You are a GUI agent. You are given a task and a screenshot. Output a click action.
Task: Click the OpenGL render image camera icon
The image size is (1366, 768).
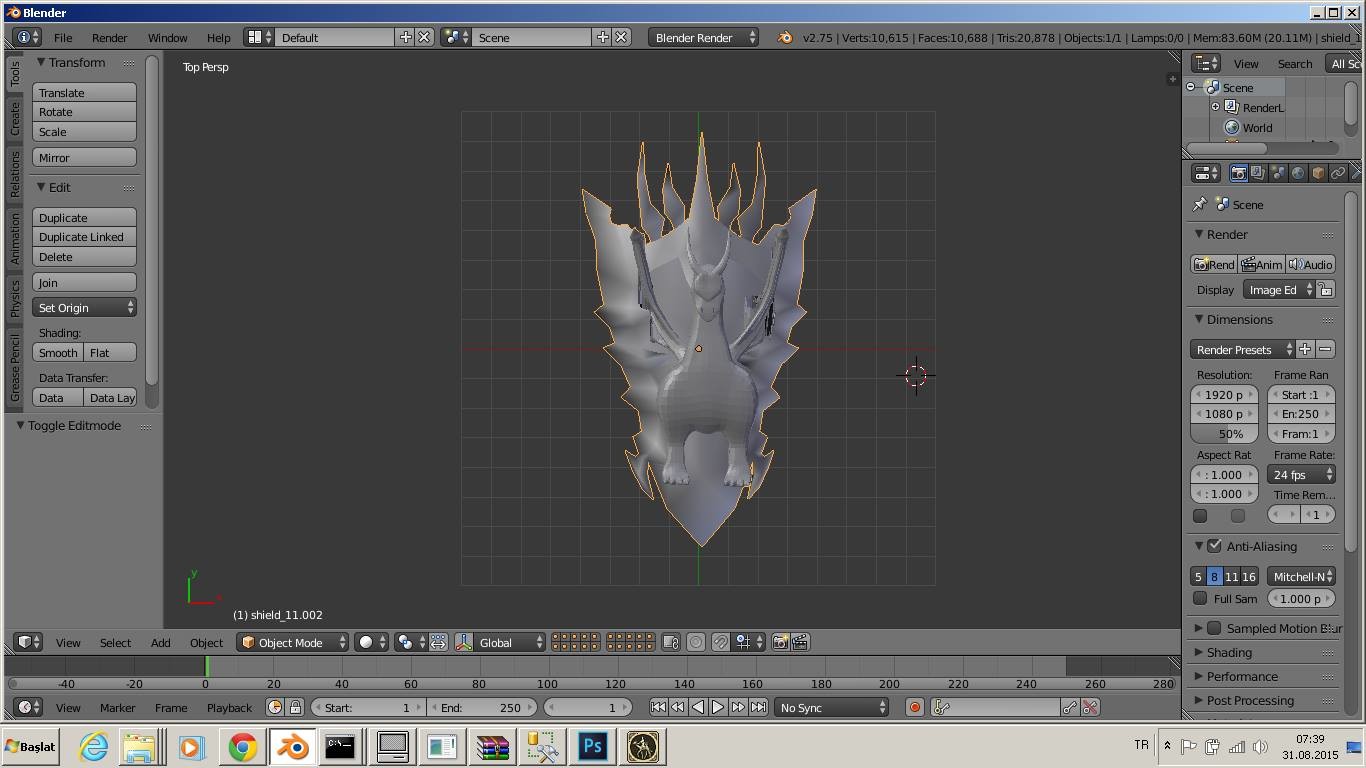[780, 642]
